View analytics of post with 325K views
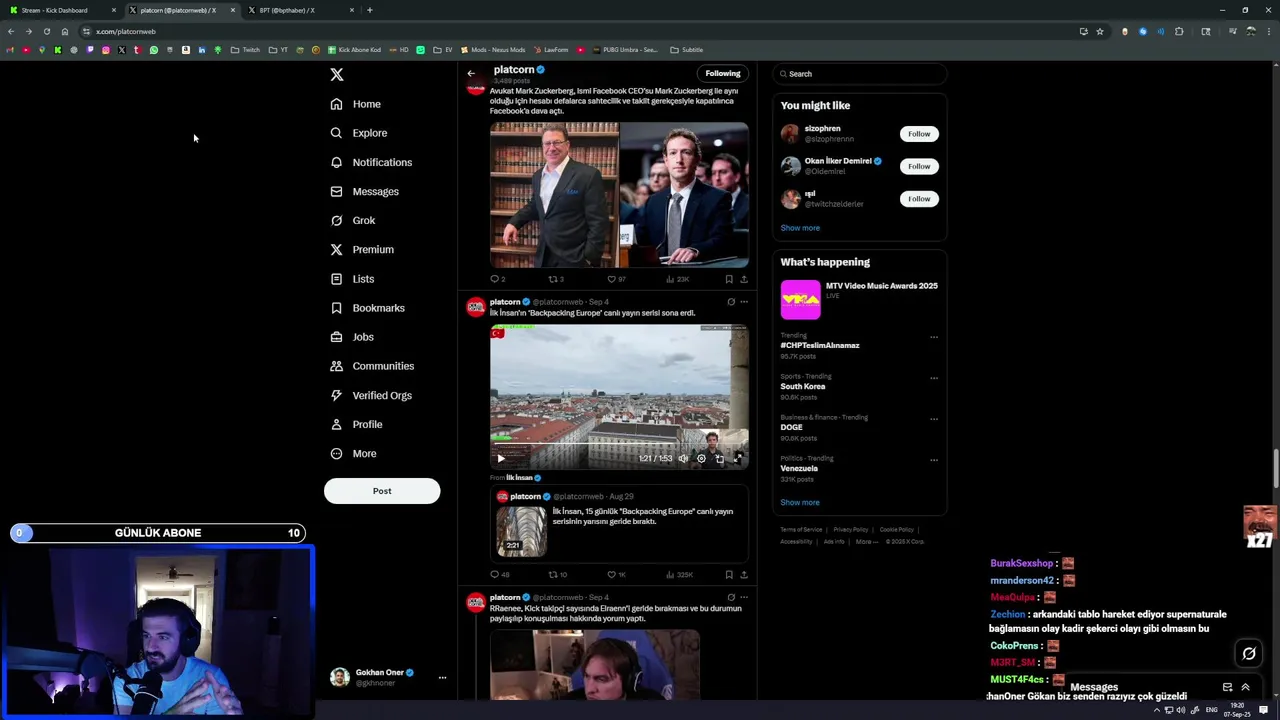The width and height of the screenshot is (1280, 720). [x=679, y=575]
